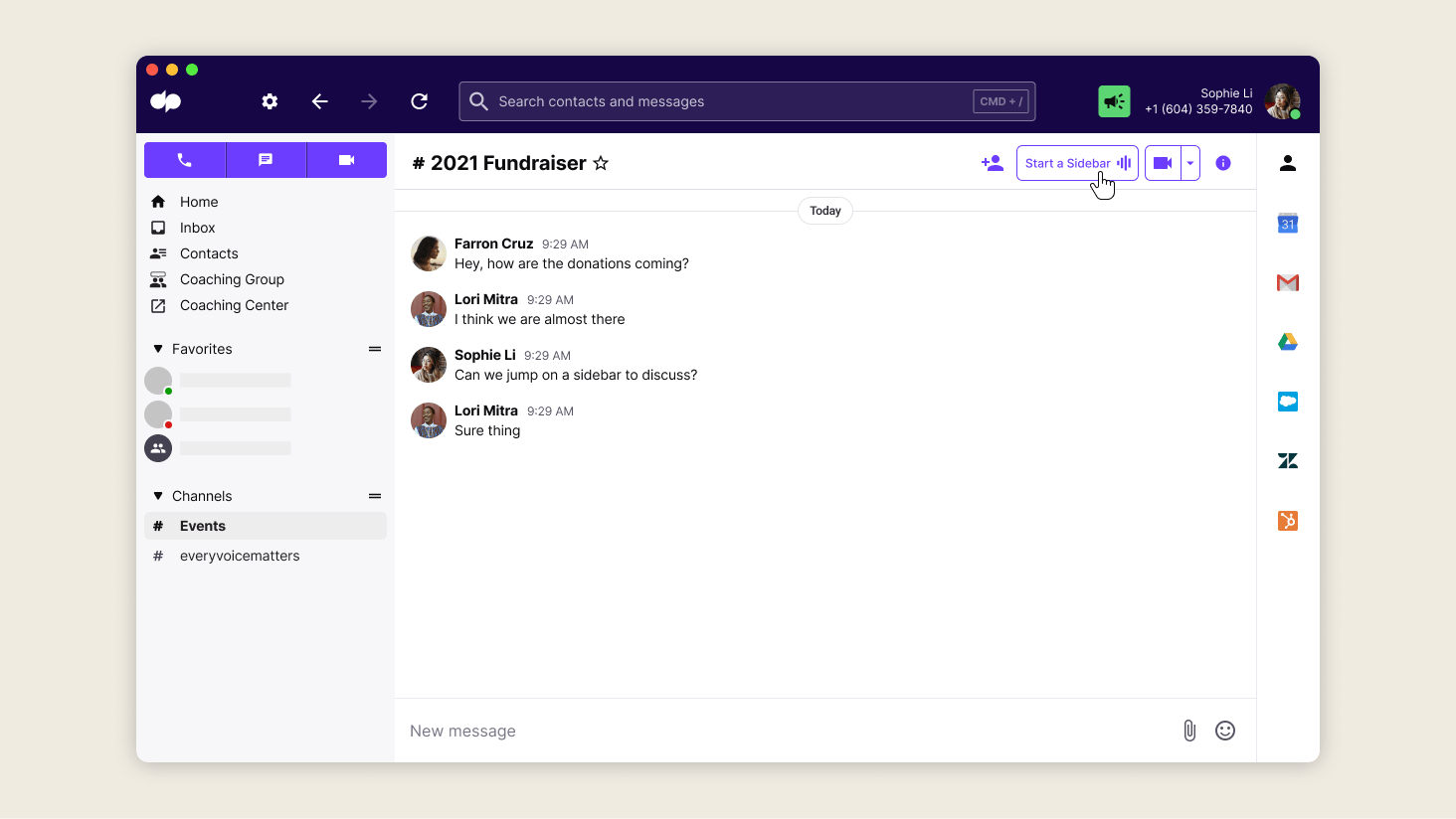The width and height of the screenshot is (1456, 819).
Task: Star the 2021 Fundraiser channel
Action: (601, 163)
